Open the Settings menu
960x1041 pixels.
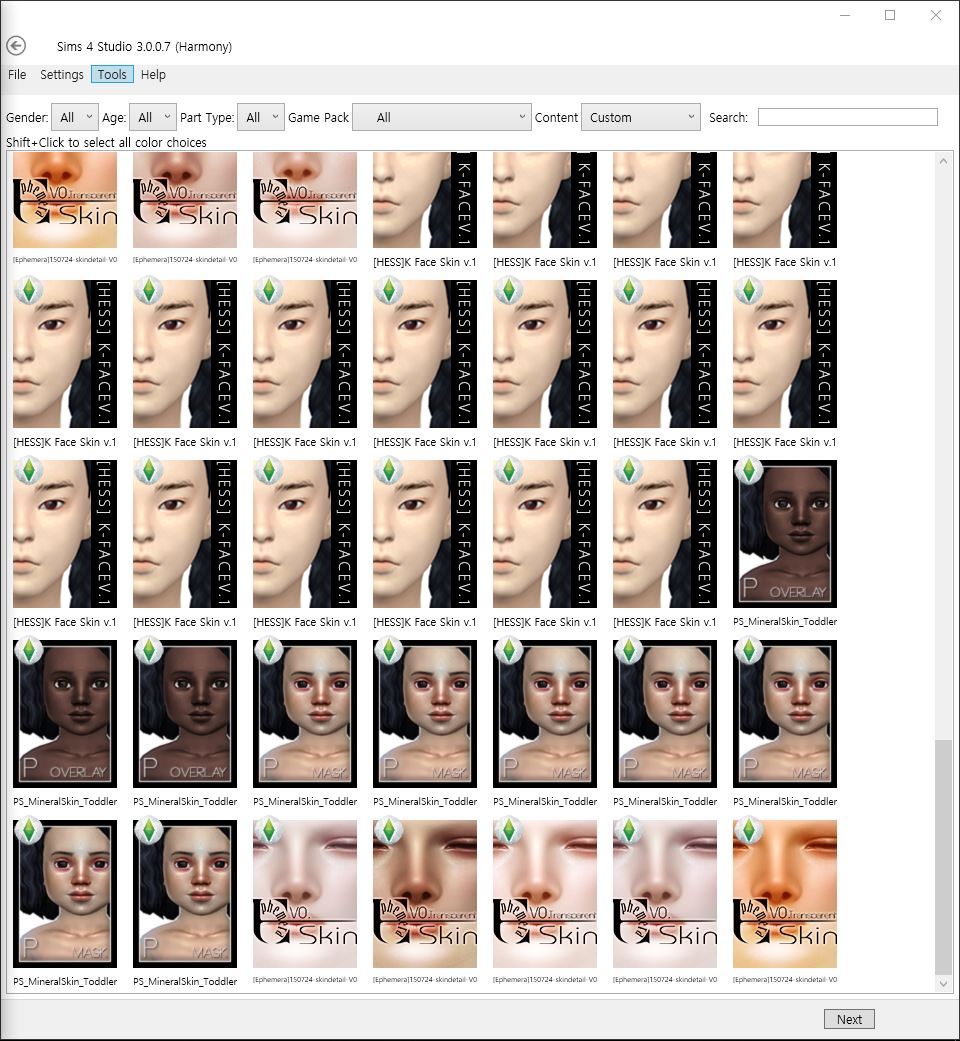click(x=62, y=75)
